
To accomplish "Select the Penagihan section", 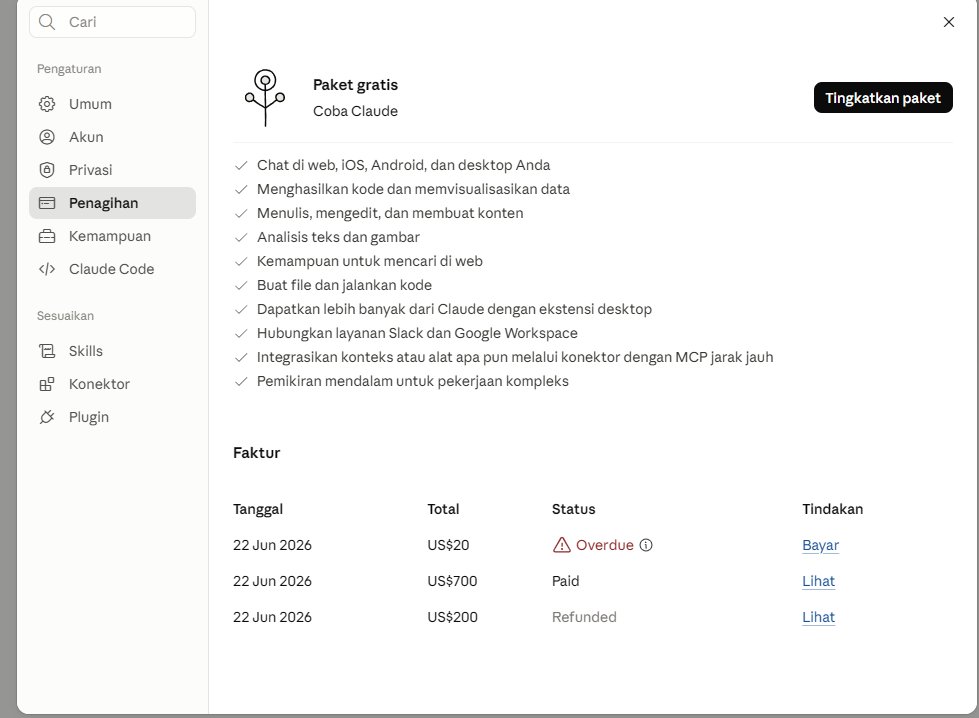I will [112, 203].
